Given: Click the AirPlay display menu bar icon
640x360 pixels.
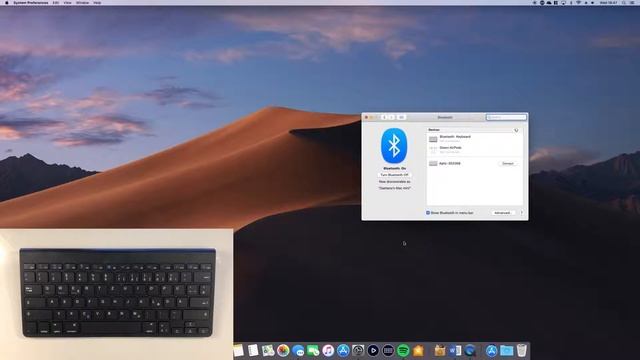Looking at the screenshot, I should 563,2.
